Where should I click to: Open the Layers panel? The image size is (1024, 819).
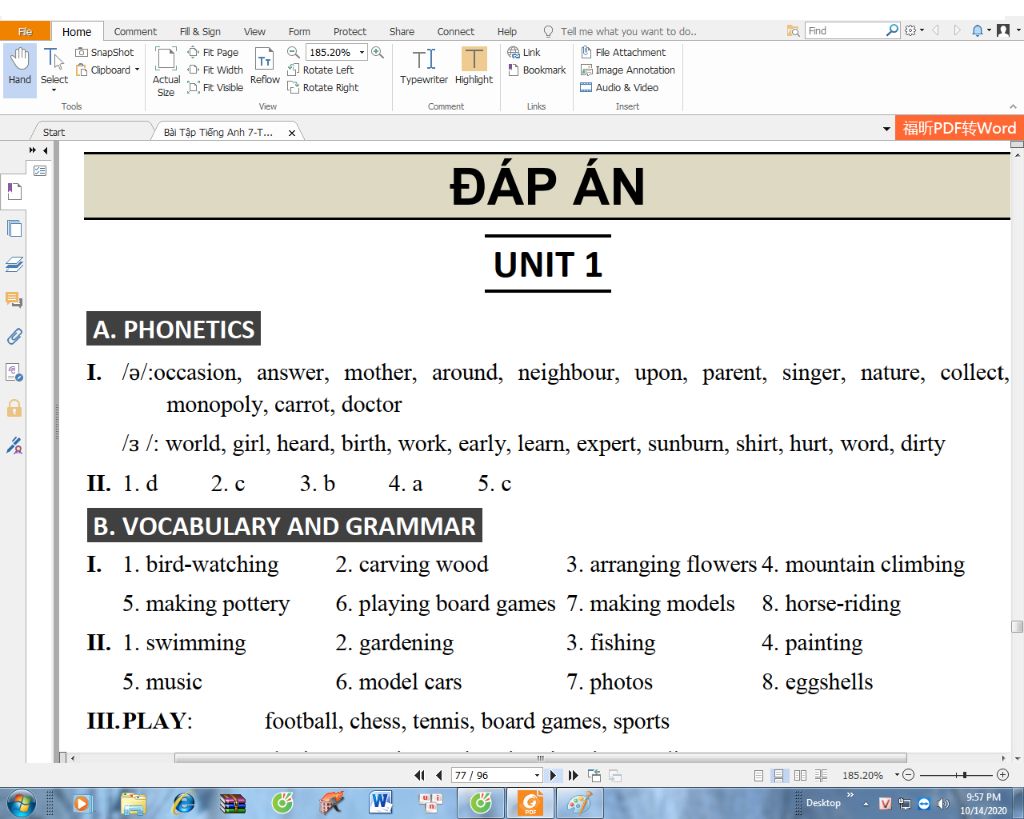pyautogui.click(x=14, y=265)
